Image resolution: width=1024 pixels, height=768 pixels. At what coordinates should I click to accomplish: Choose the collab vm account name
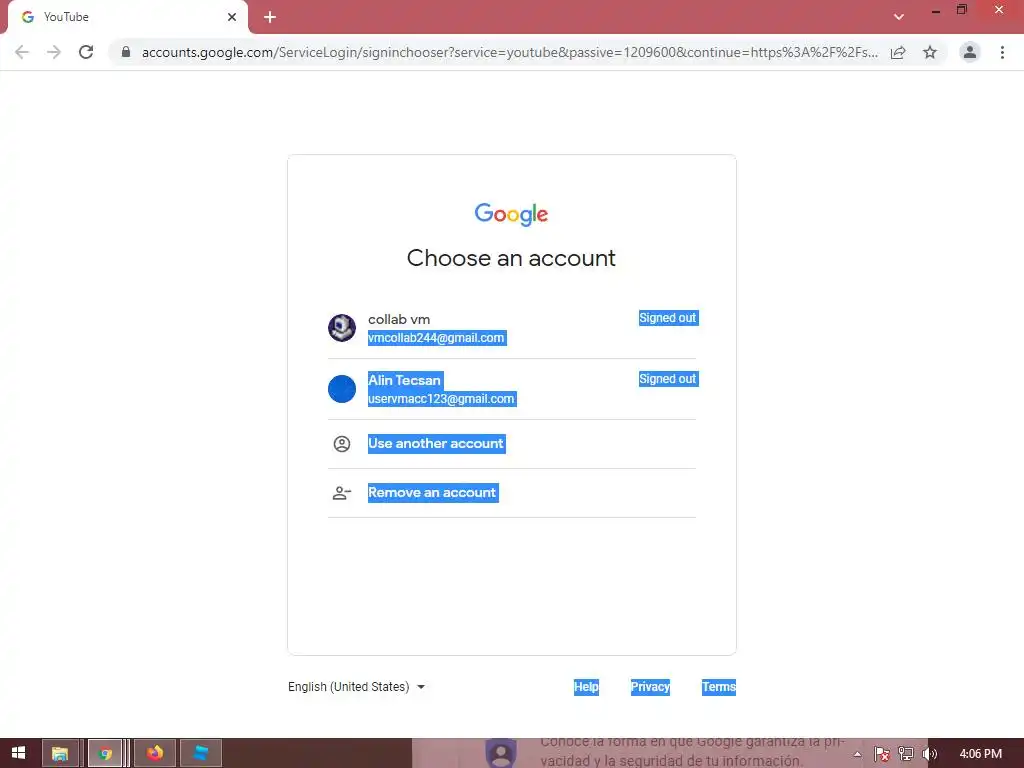[x=399, y=319]
